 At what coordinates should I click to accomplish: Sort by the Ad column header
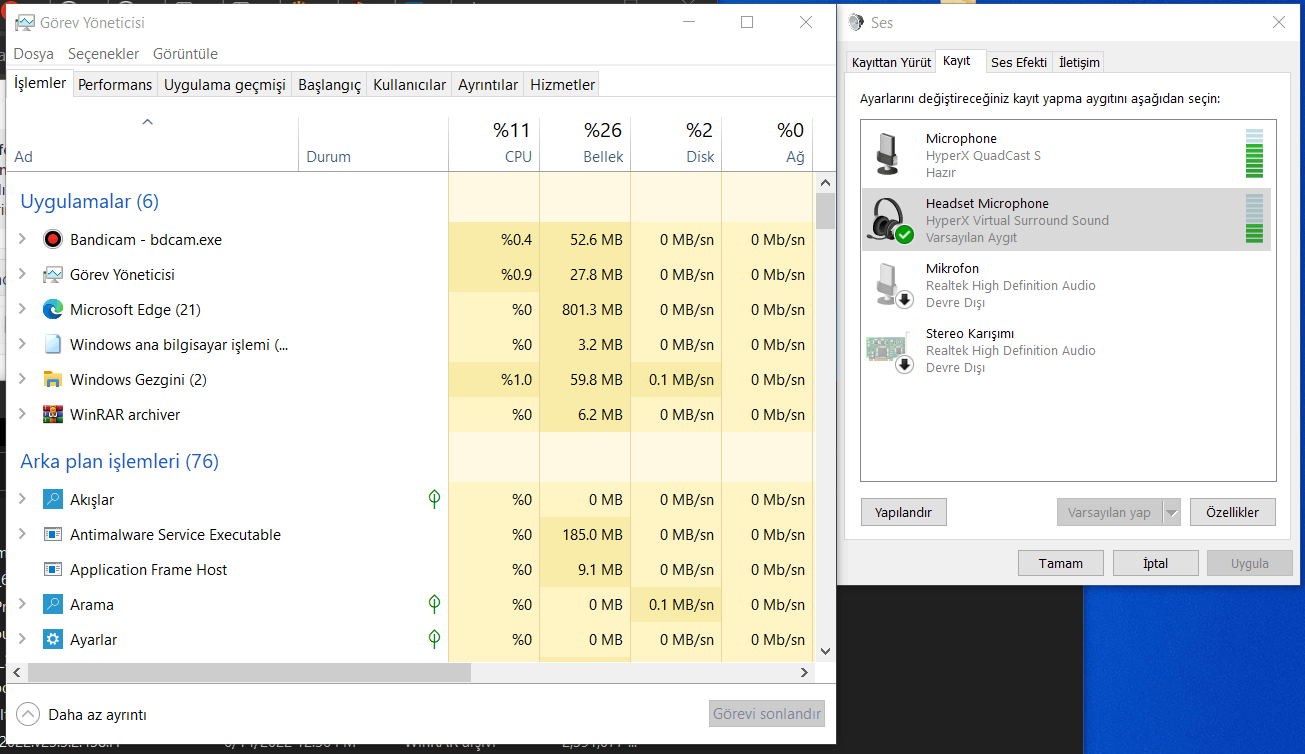click(x=152, y=143)
